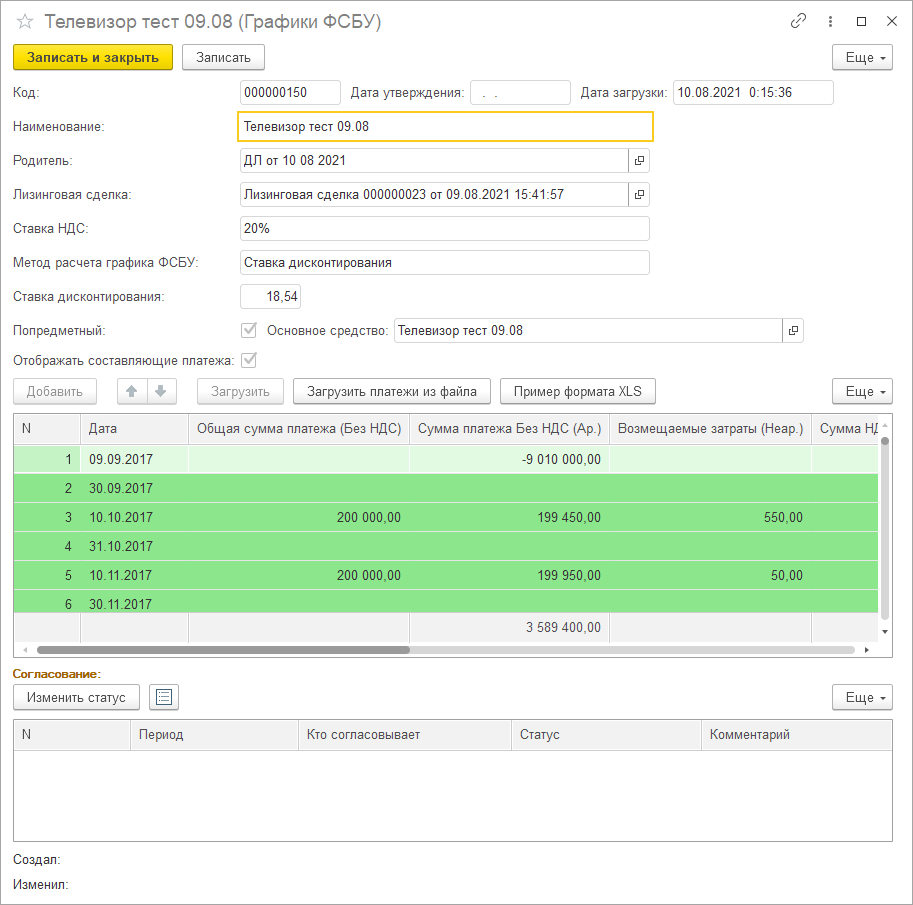Viewport: 913px width, 905px height.
Task: Add form to favorites with star icon
Action: click(25, 21)
